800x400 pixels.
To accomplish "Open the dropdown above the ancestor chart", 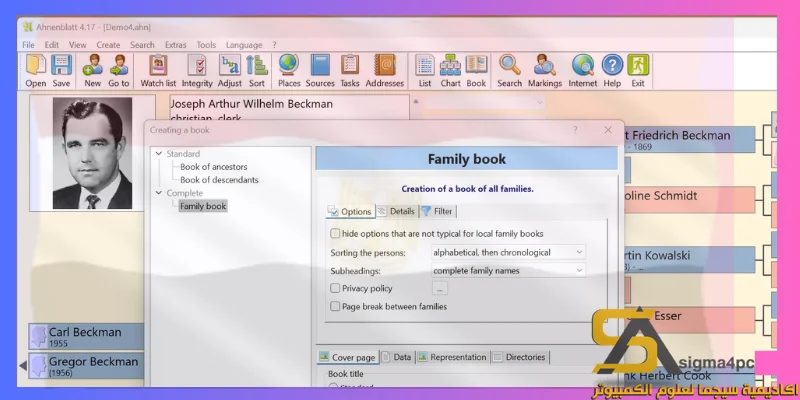I will click(483, 103).
